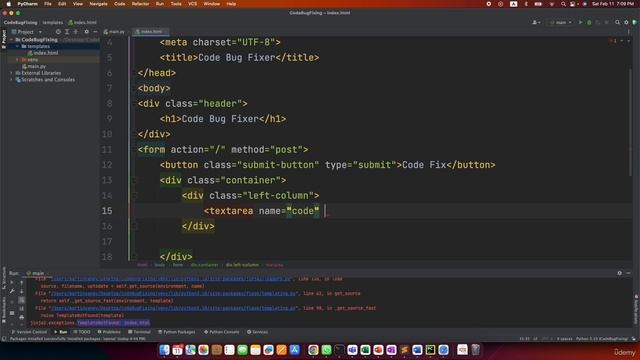Collapse all in Project panel toolbar
The height and width of the screenshot is (360, 640).
pos(76,31)
